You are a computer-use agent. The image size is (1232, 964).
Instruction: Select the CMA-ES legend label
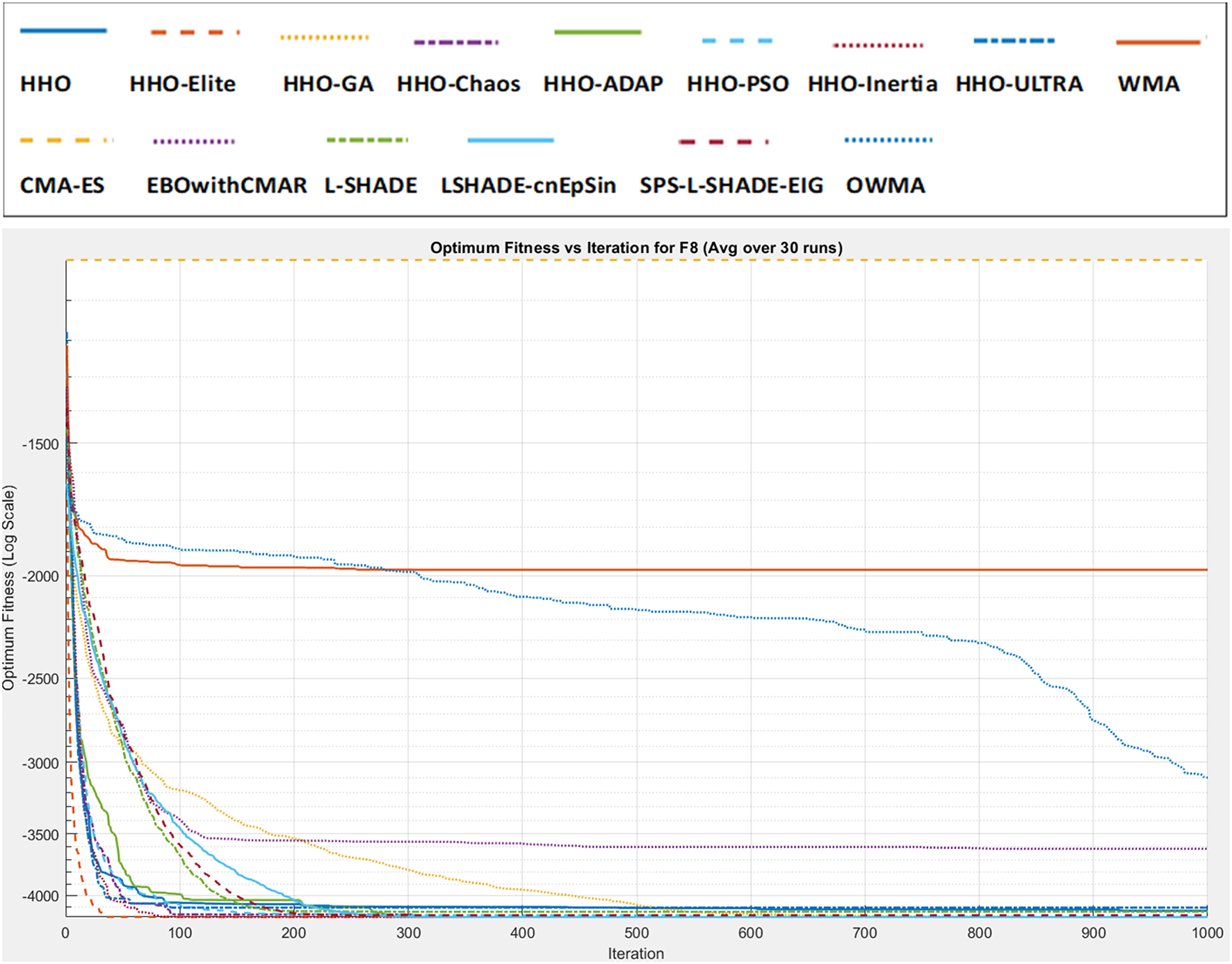click(62, 186)
